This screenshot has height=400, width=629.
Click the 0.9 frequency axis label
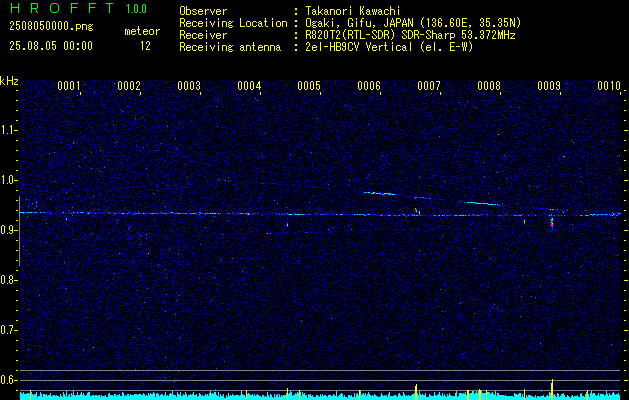(9, 230)
